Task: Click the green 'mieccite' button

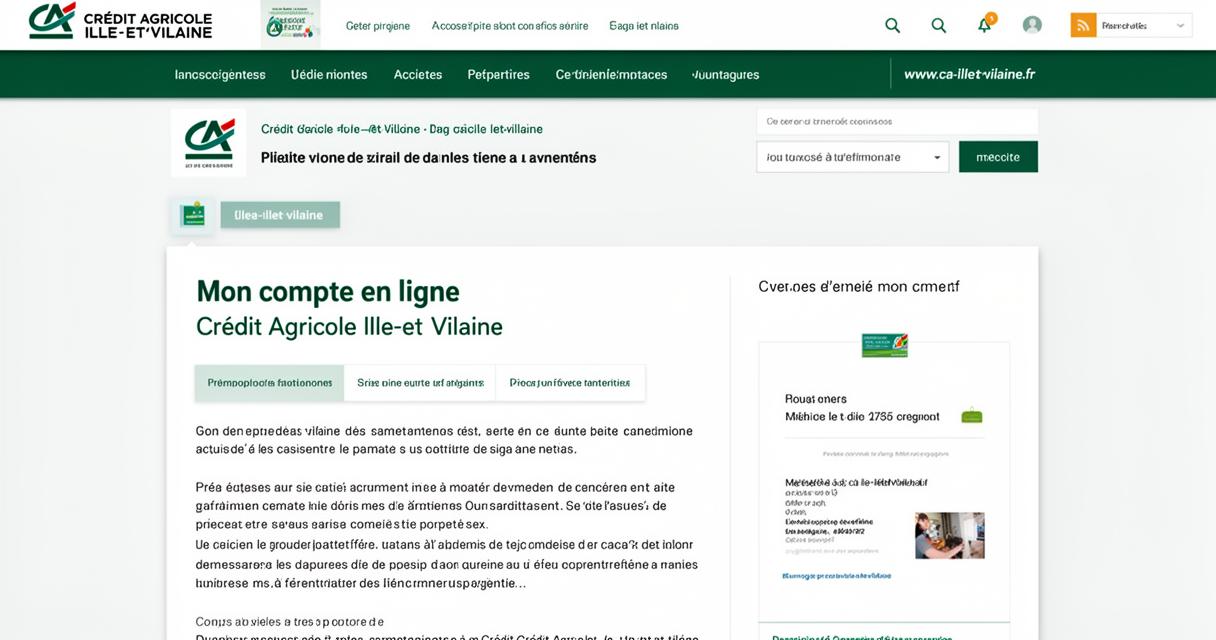Action: pyautogui.click(x=998, y=157)
